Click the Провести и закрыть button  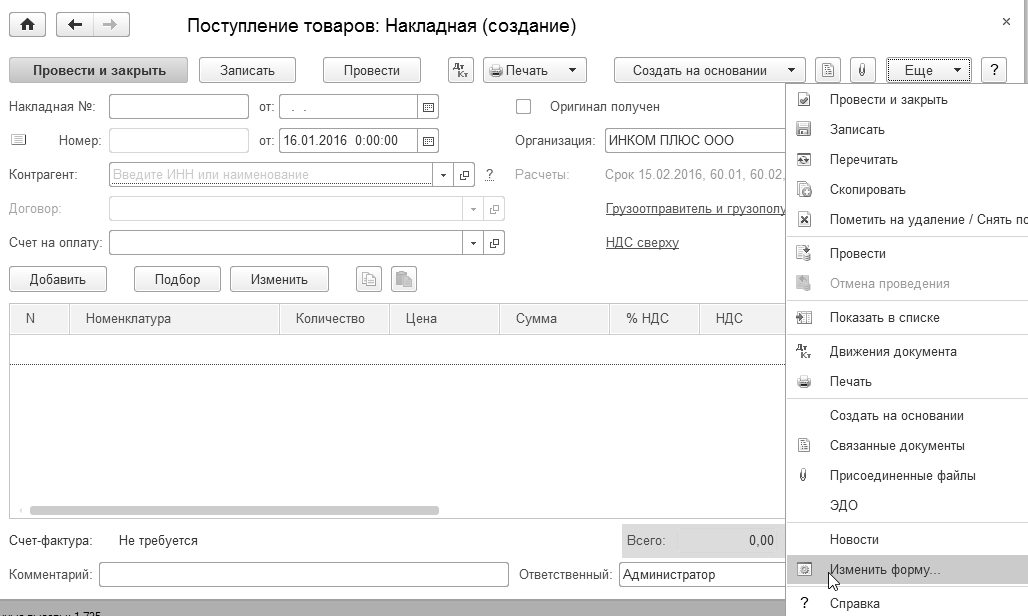coord(98,70)
